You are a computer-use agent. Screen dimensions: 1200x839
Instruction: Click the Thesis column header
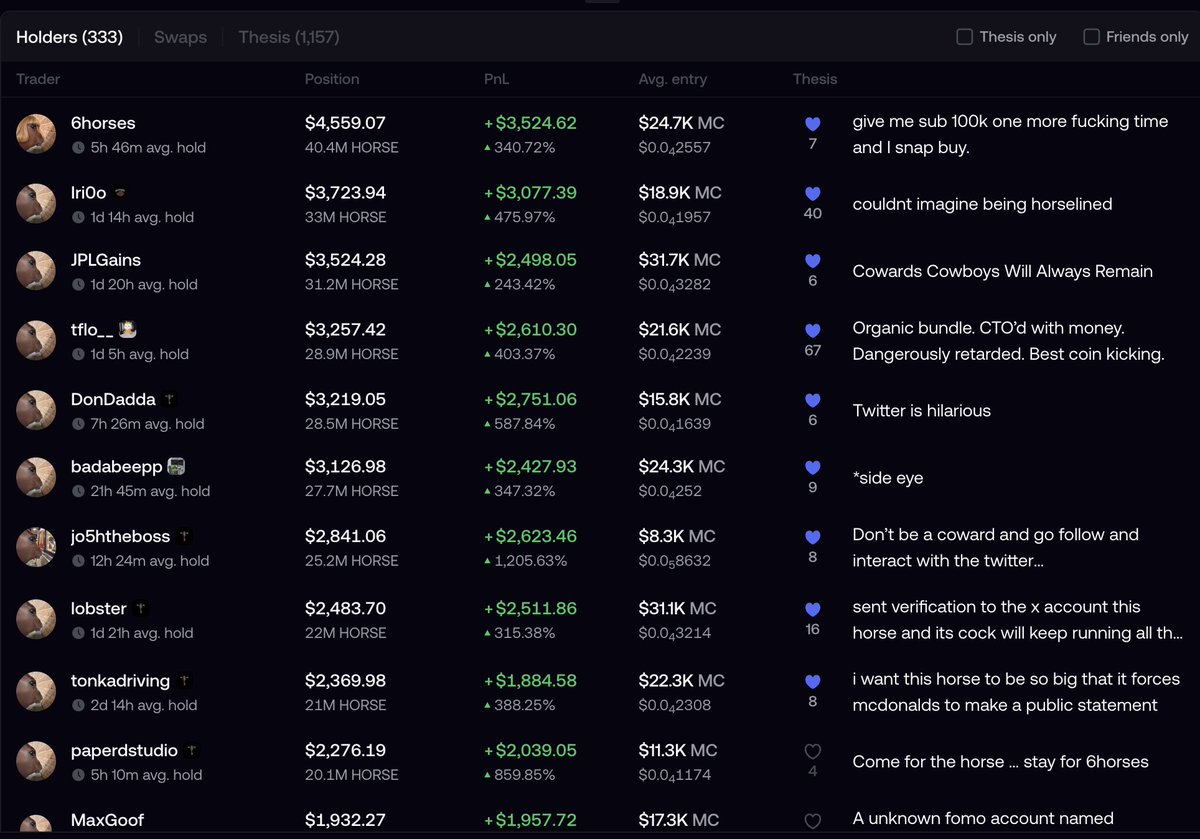[815, 79]
